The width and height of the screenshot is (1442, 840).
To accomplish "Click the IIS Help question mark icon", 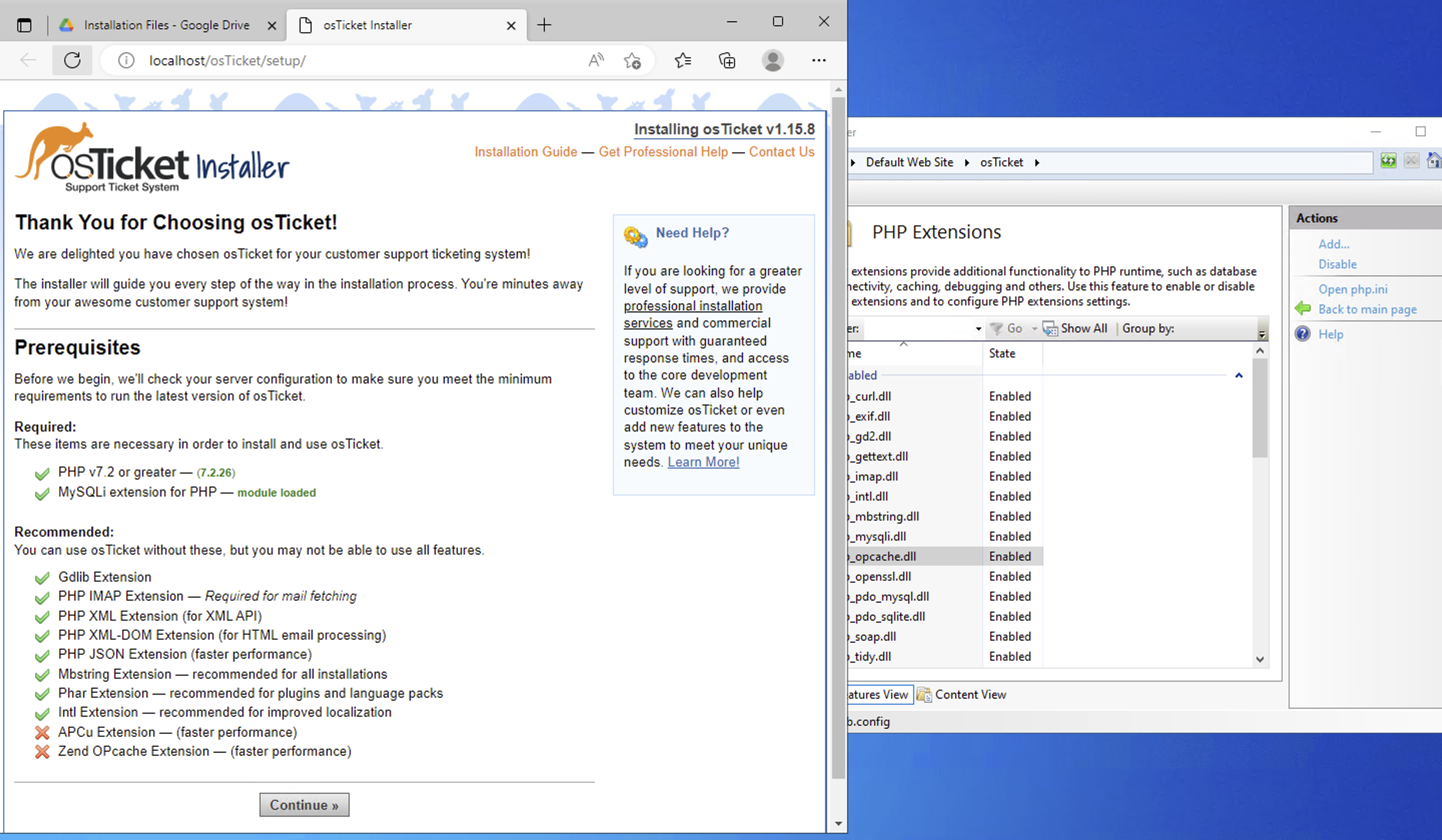I will tap(1302, 334).
